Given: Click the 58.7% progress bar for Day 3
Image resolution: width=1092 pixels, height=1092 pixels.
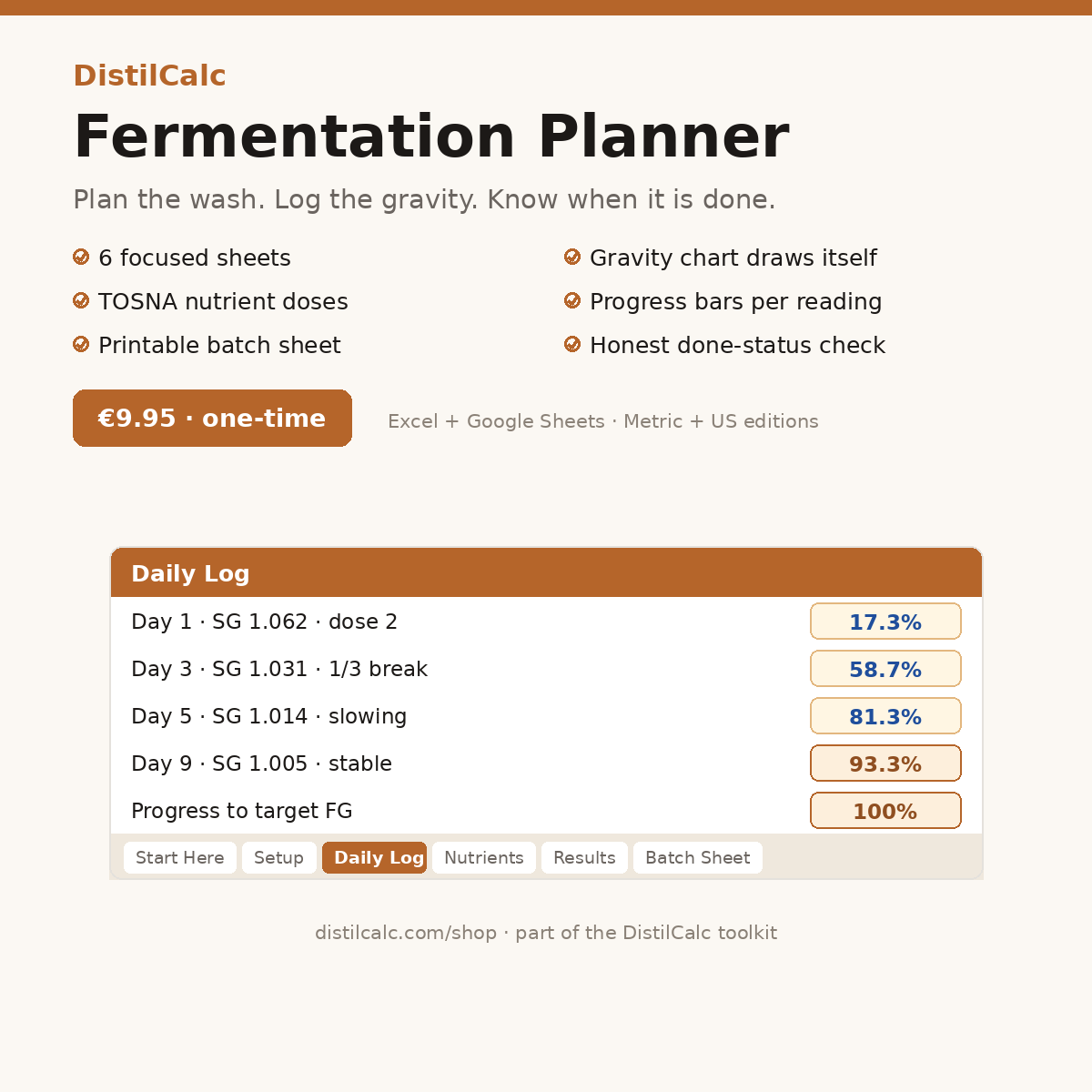Looking at the screenshot, I should coord(885,669).
